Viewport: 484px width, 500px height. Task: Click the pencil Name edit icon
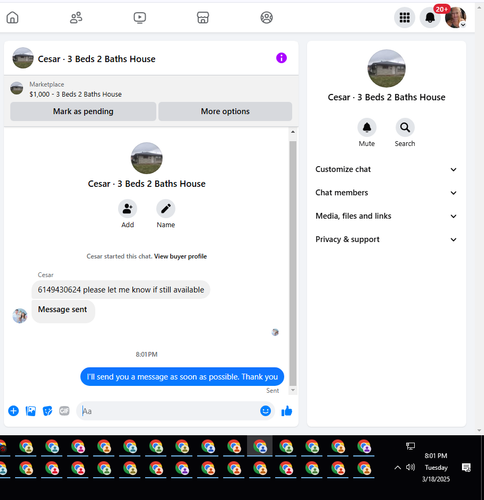tap(166, 209)
